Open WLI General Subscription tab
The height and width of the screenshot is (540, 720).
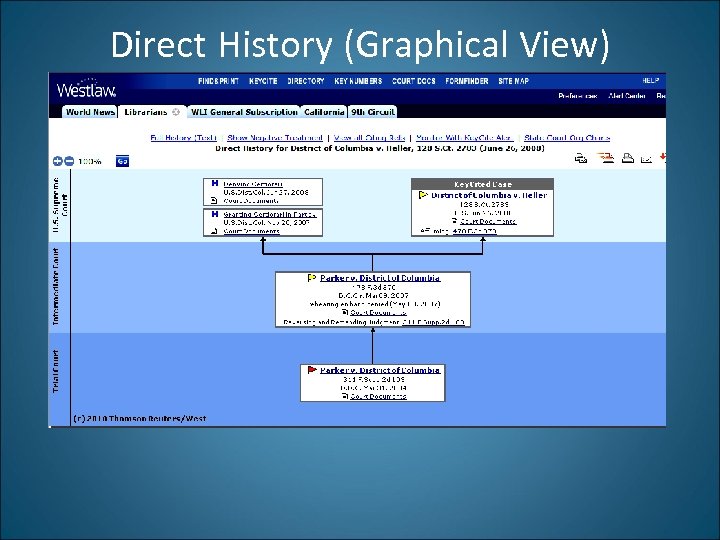coord(244,112)
